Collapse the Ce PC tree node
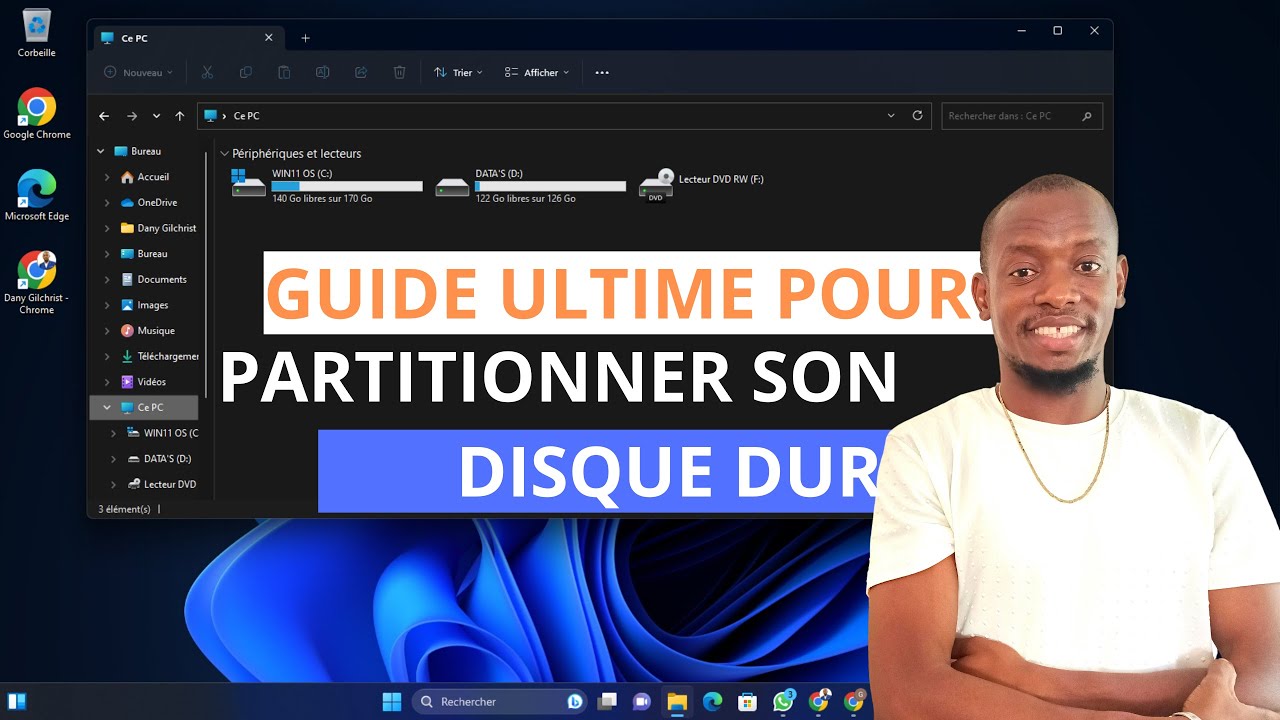This screenshot has height=720, width=1280. click(107, 407)
